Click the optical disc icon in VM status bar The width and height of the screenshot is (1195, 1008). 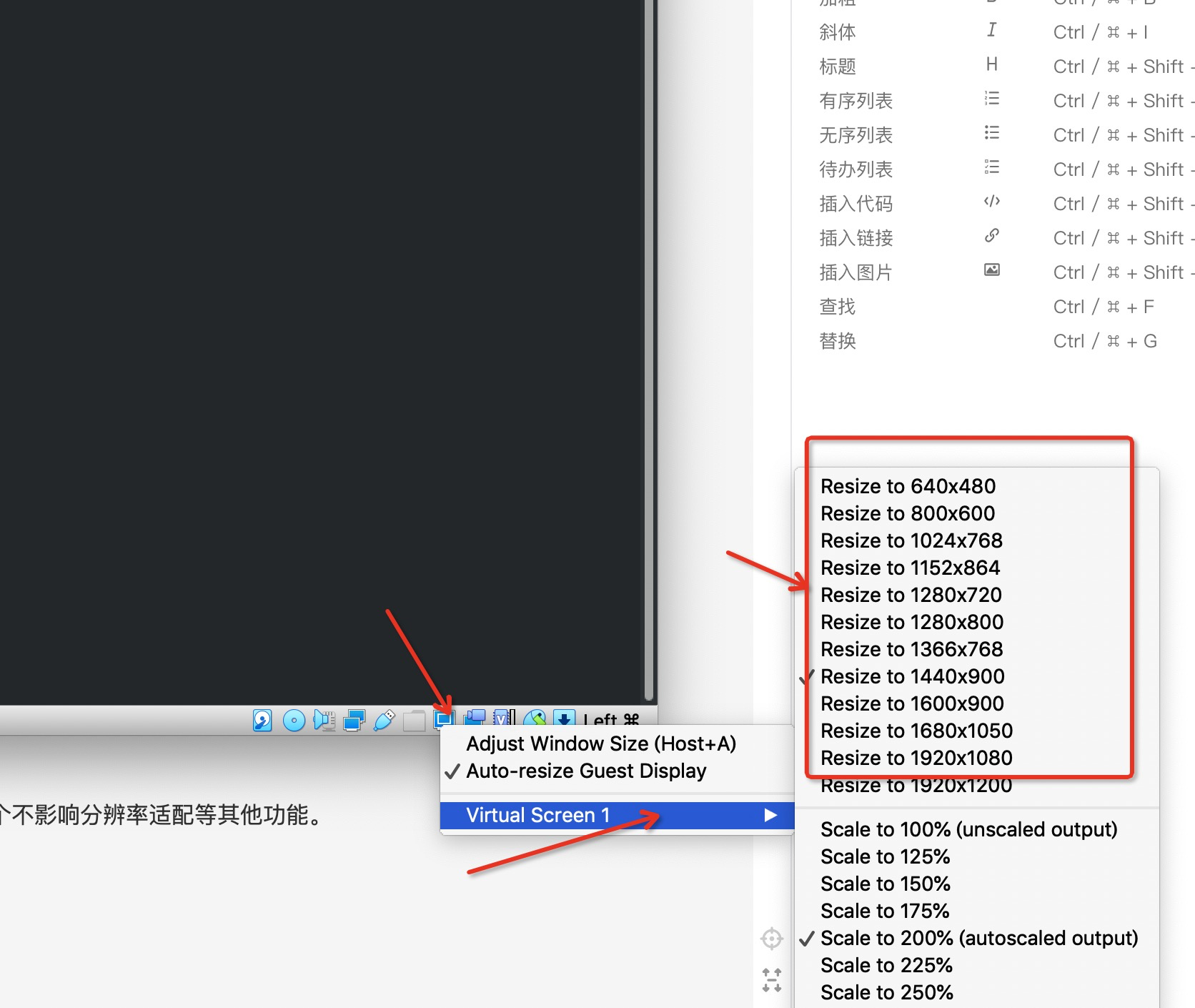coord(294,720)
